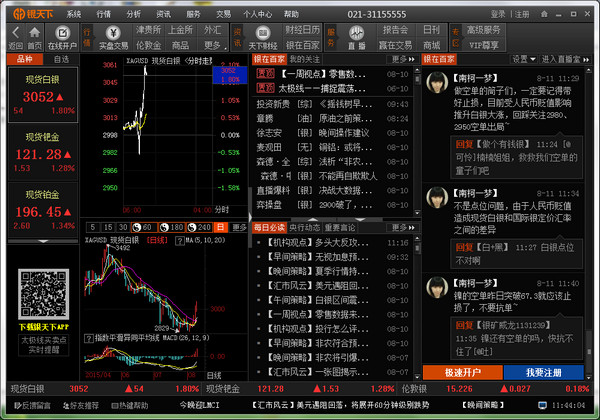Viewport: 600px width, 420px height.
Task: Click 南柯一梦 avatar on 11:29 post
Action: click(x=437, y=82)
